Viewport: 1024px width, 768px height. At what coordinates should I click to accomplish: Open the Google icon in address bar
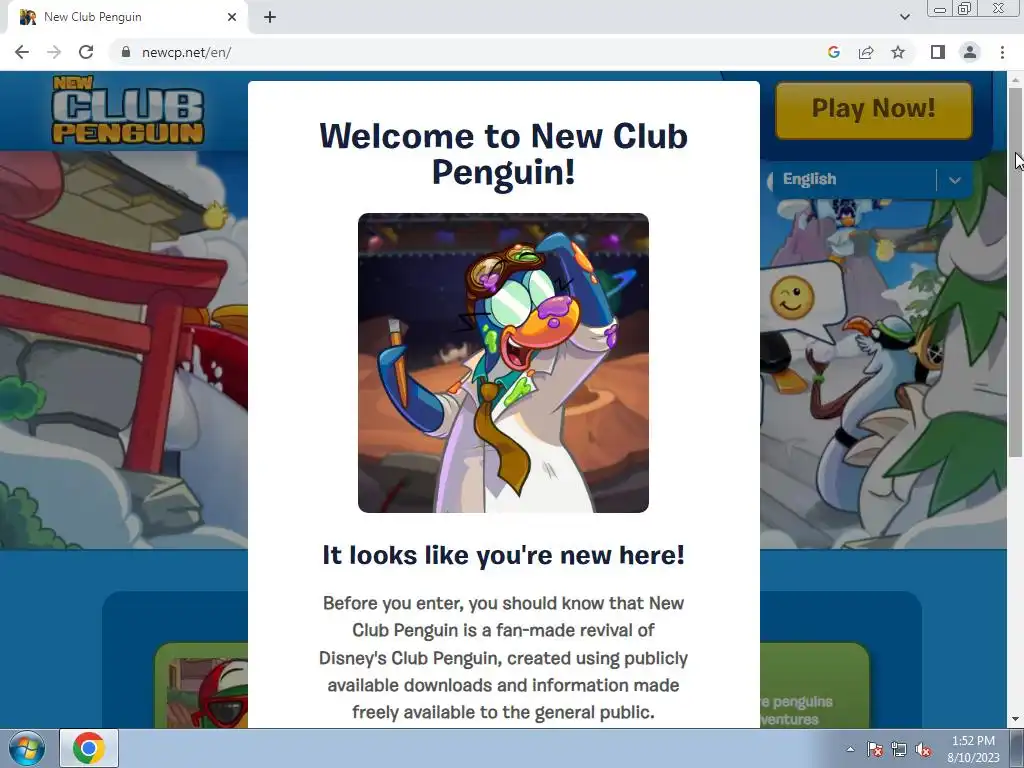[x=833, y=52]
